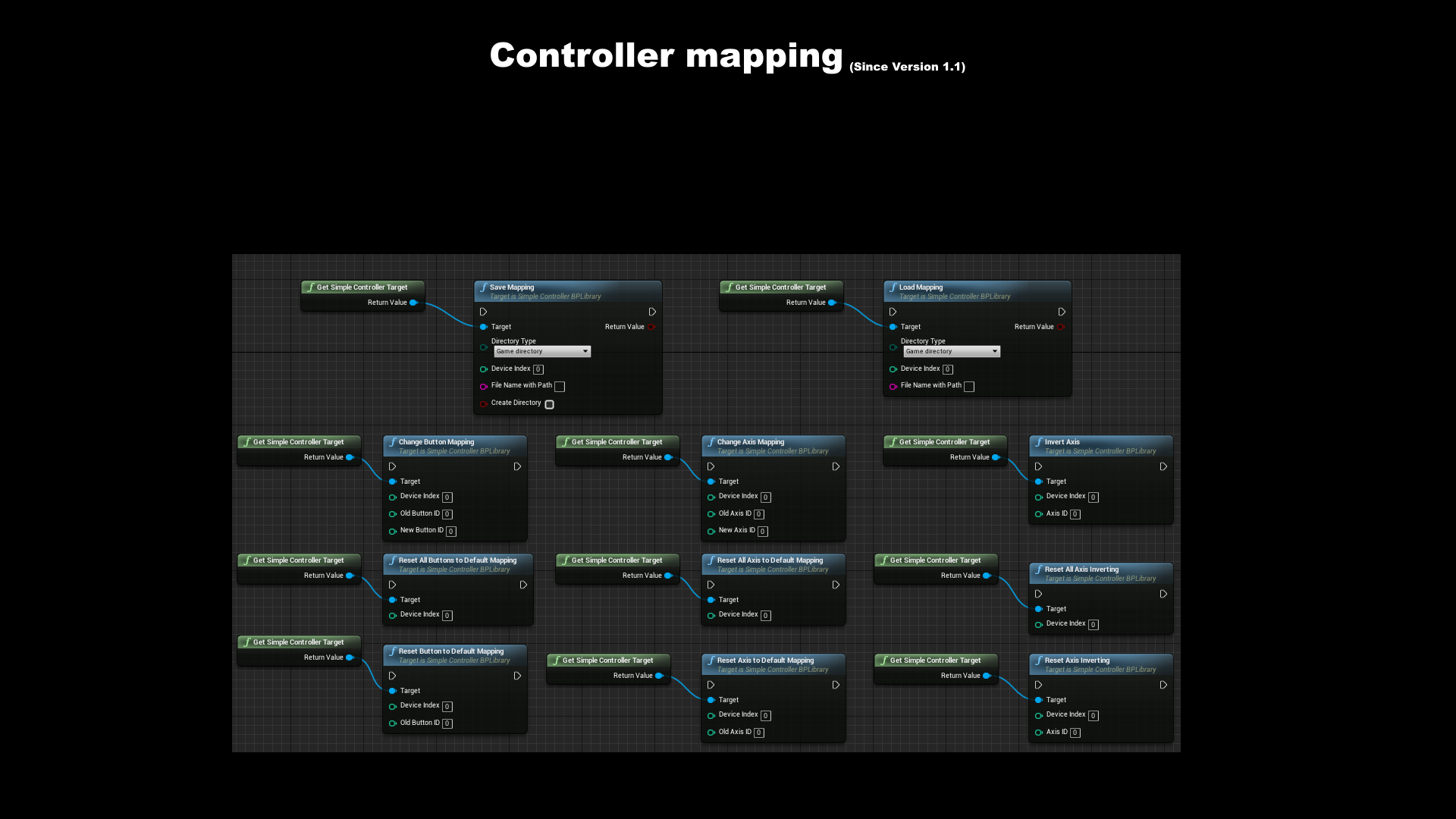Image resolution: width=1456 pixels, height=819 pixels.
Task: Click File Name with Path field on Save Mapping
Action: tap(560, 386)
